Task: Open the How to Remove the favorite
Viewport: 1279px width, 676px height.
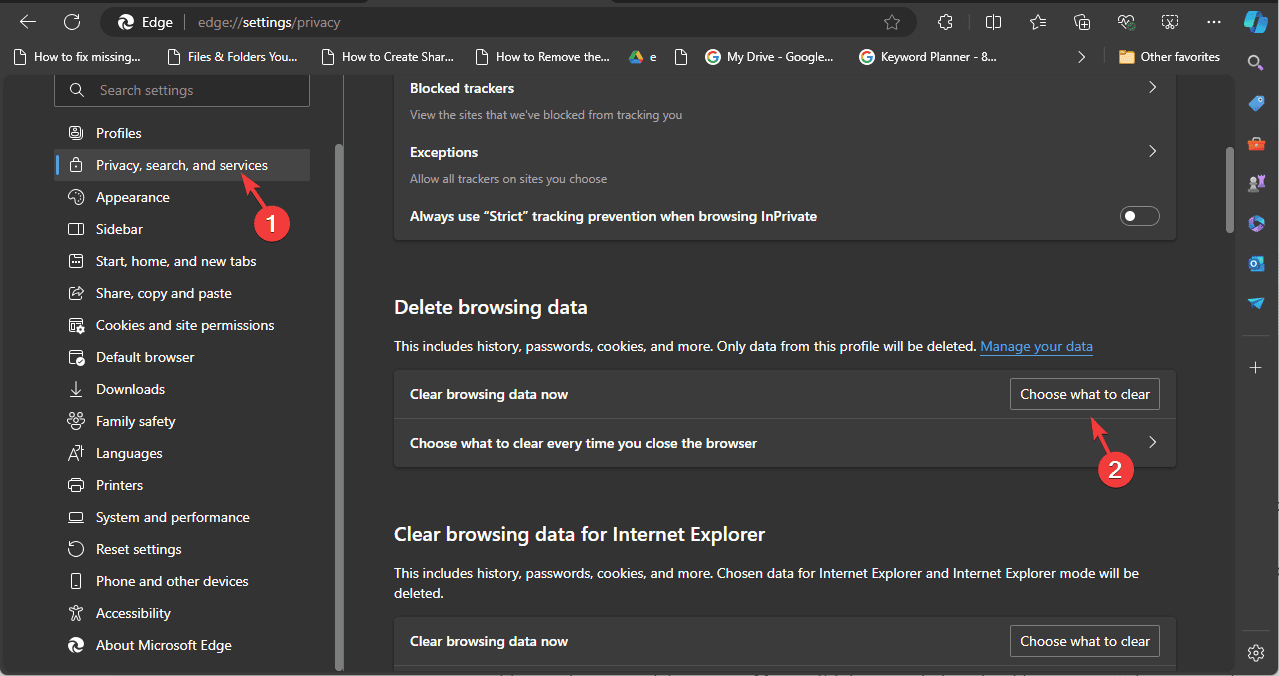Action: coord(543,57)
